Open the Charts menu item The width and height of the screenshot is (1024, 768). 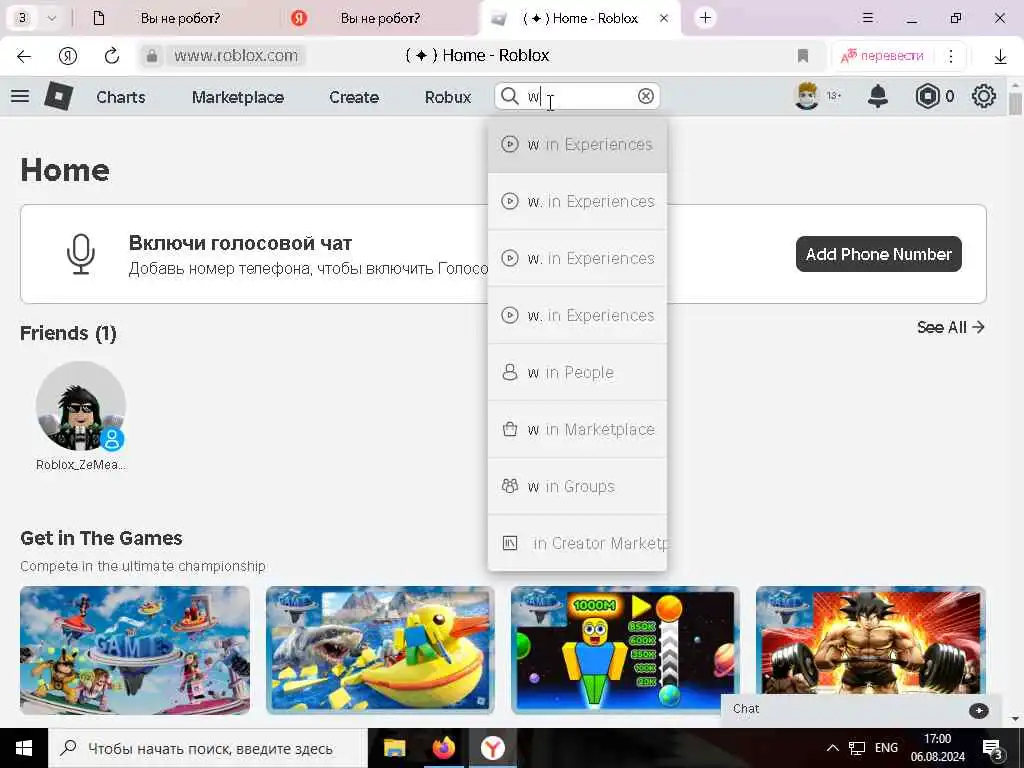click(x=121, y=97)
